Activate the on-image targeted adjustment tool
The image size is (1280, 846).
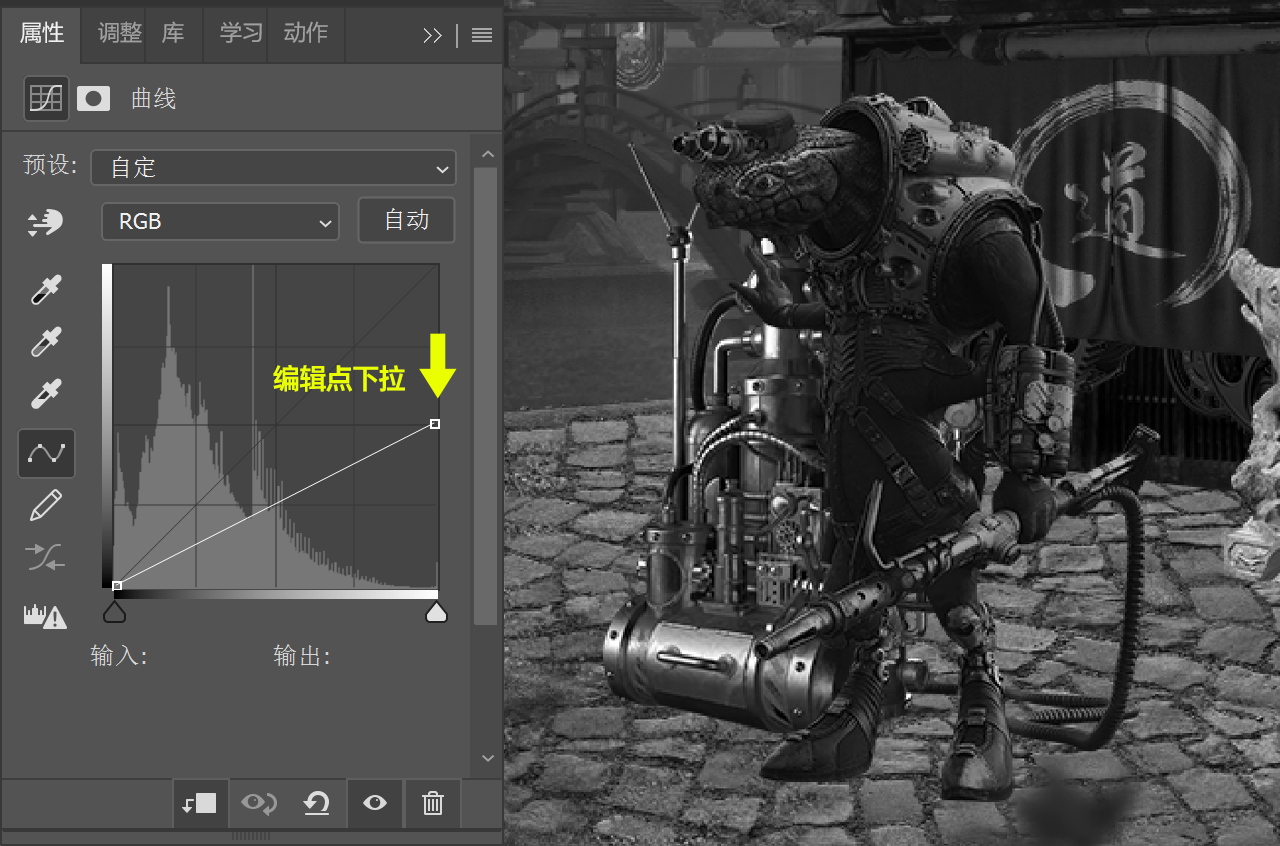point(45,223)
